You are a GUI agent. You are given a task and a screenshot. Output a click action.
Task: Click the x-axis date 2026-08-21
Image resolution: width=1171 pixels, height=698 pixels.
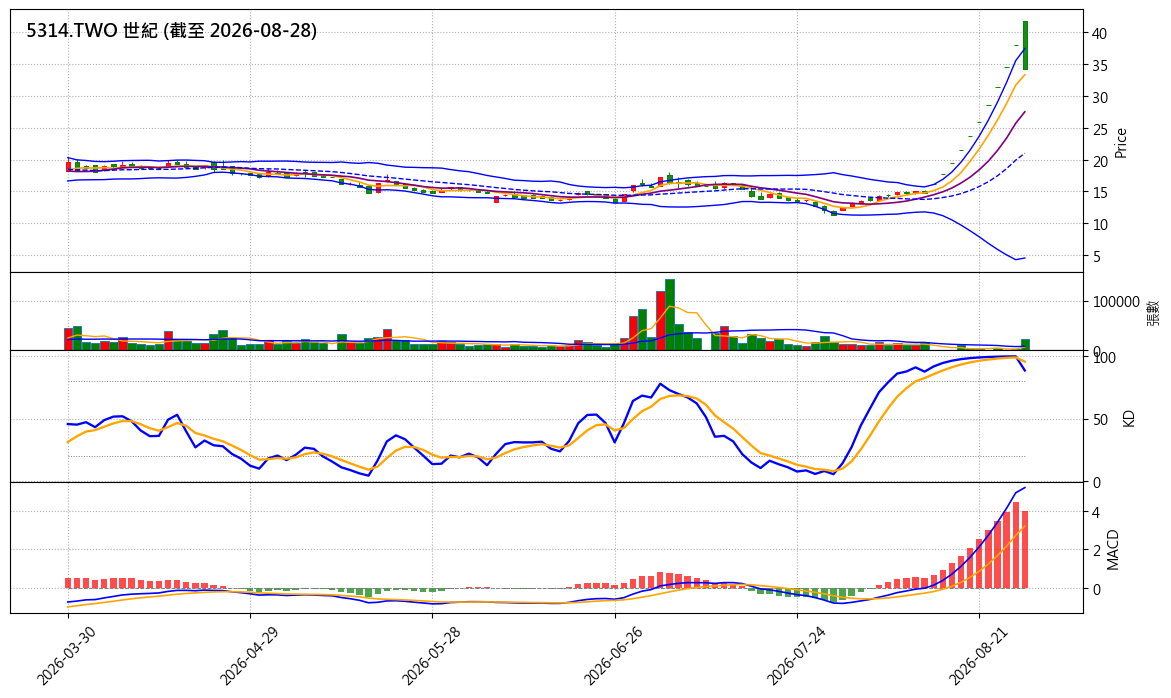(x=978, y=655)
